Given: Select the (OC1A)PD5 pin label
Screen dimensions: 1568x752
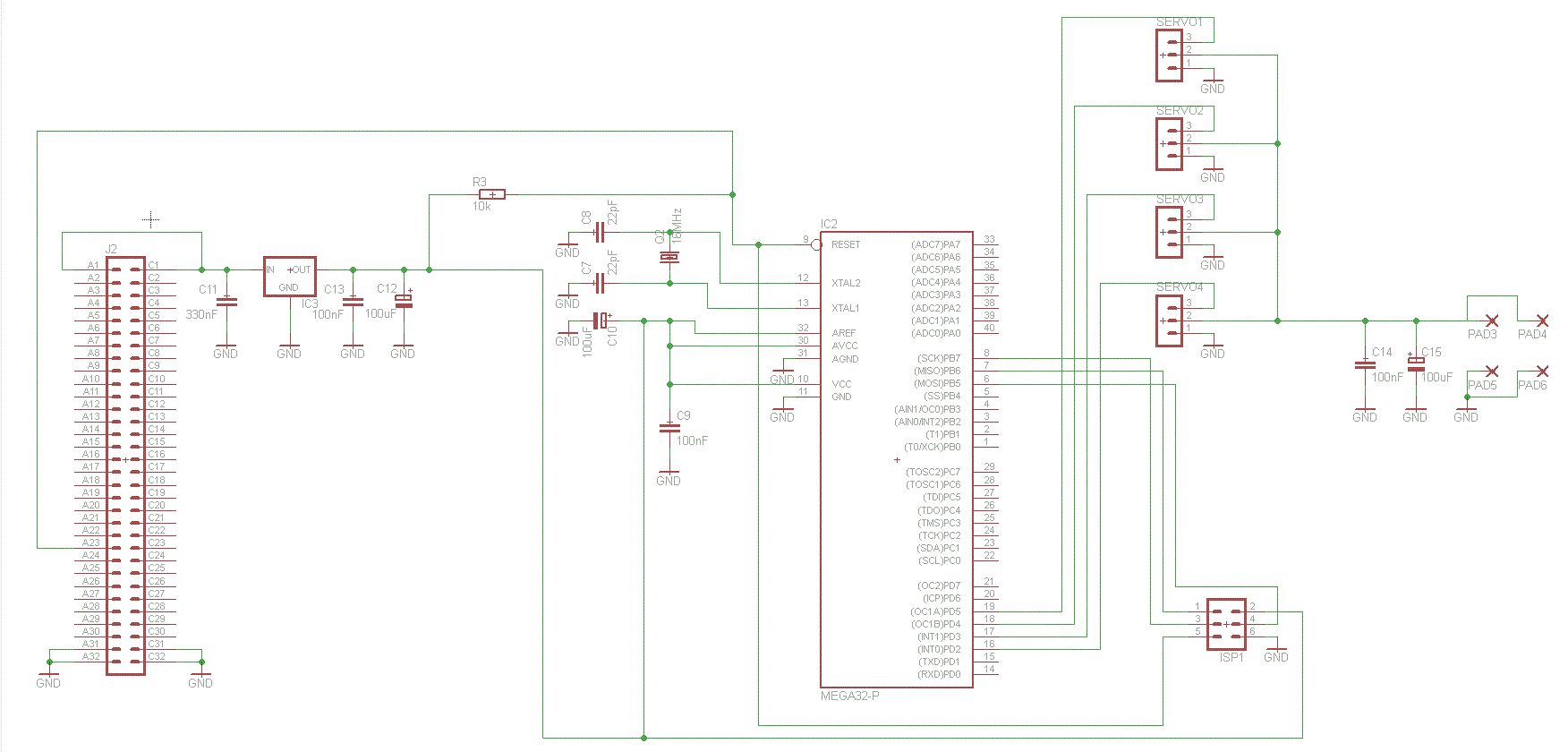Looking at the screenshot, I should coord(936,612).
